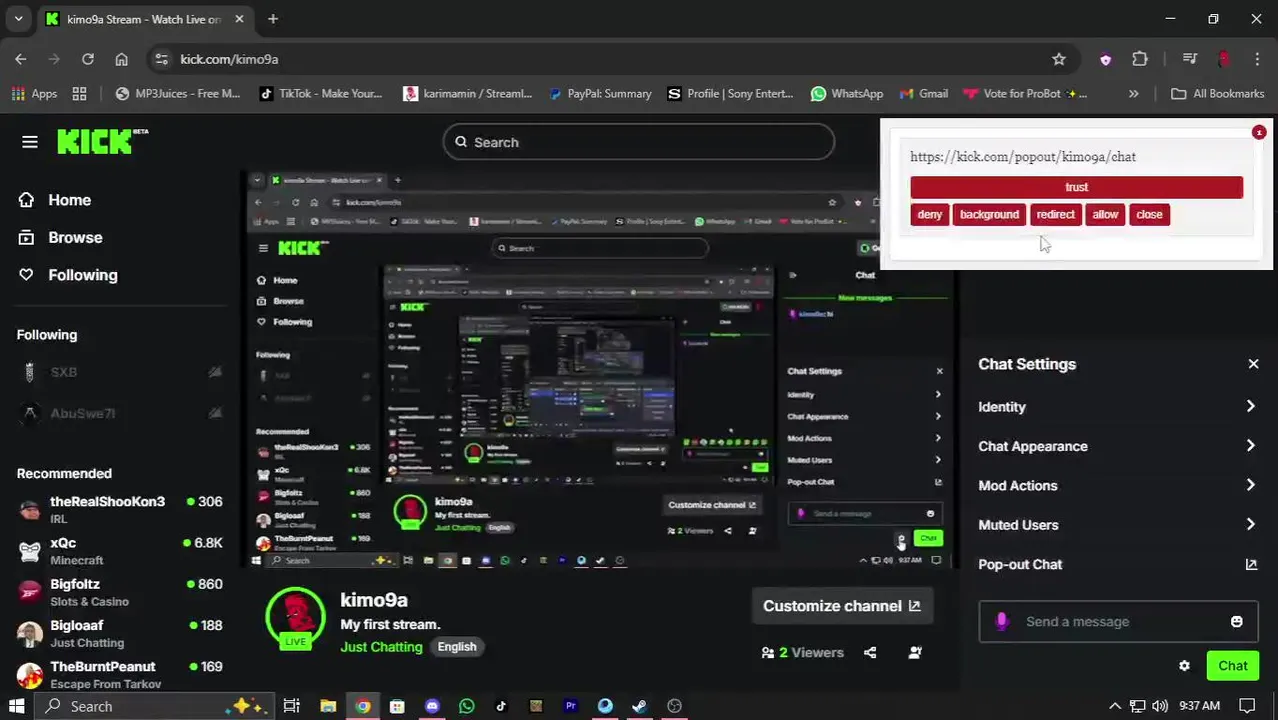Click the close button beside allow
The image size is (1278, 720).
point(1149,214)
